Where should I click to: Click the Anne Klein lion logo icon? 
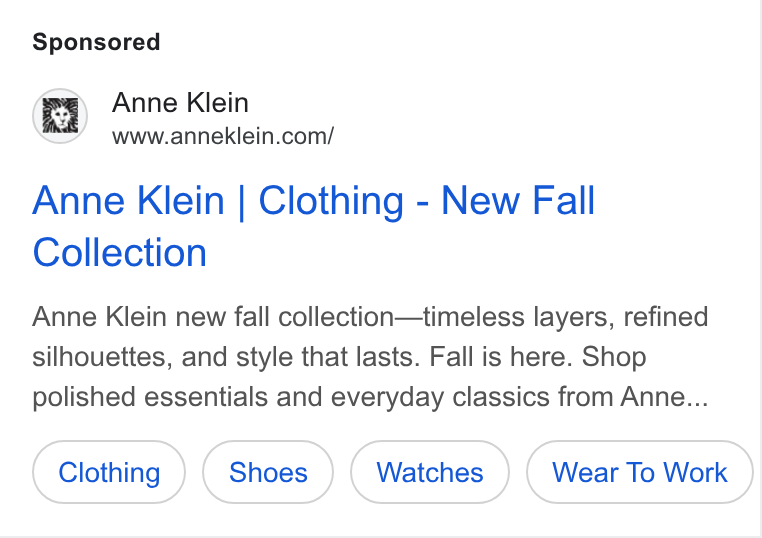coord(60,116)
